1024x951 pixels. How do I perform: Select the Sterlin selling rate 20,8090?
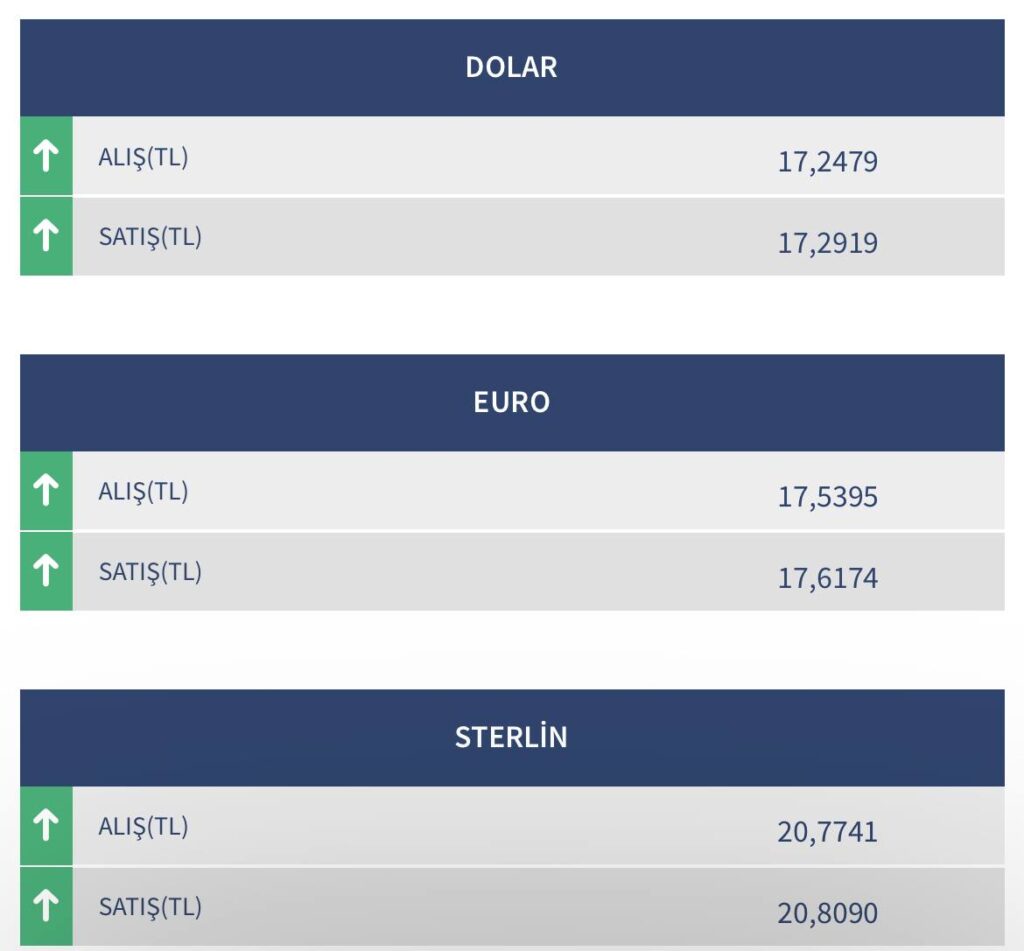(827, 913)
